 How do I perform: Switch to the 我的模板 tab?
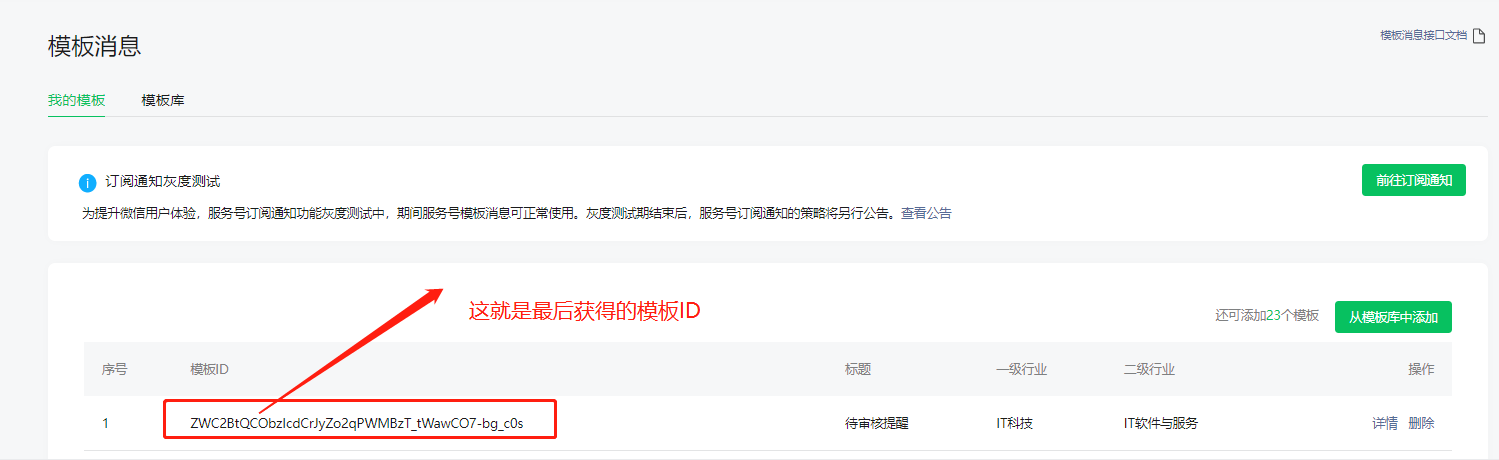pos(76,100)
